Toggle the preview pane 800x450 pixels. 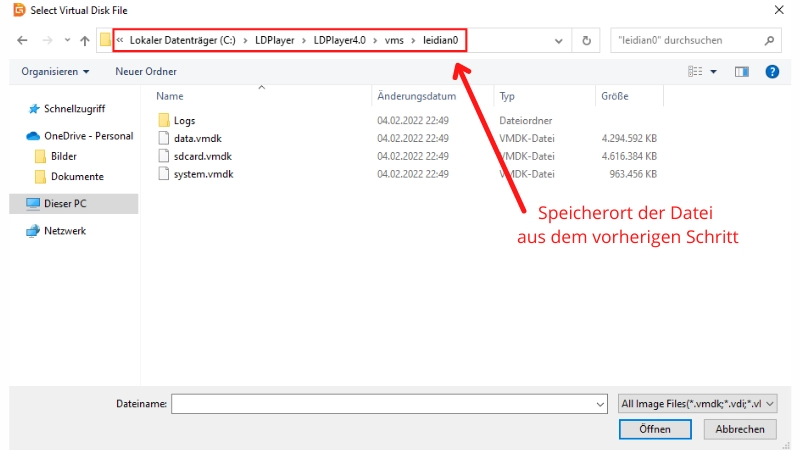click(742, 72)
